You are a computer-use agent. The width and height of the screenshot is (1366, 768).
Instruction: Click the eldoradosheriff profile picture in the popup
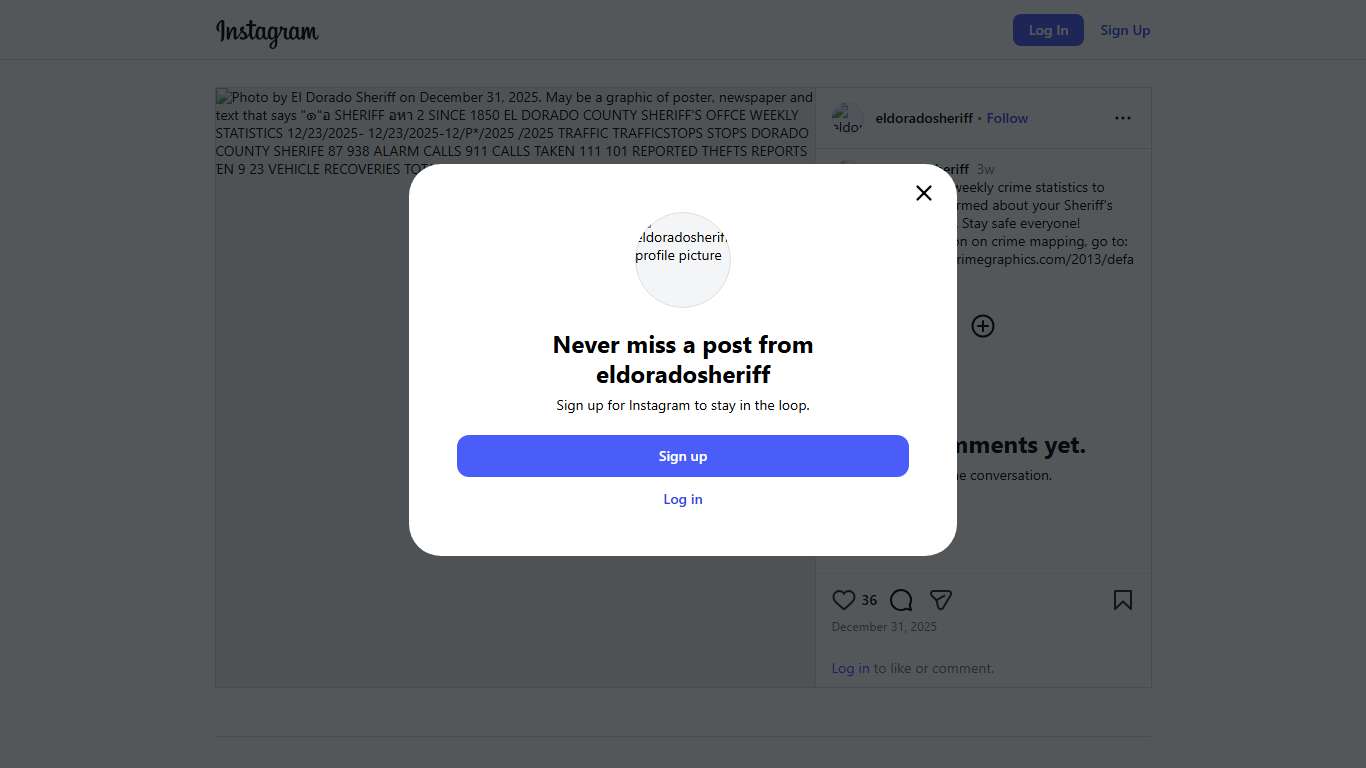[683, 259]
